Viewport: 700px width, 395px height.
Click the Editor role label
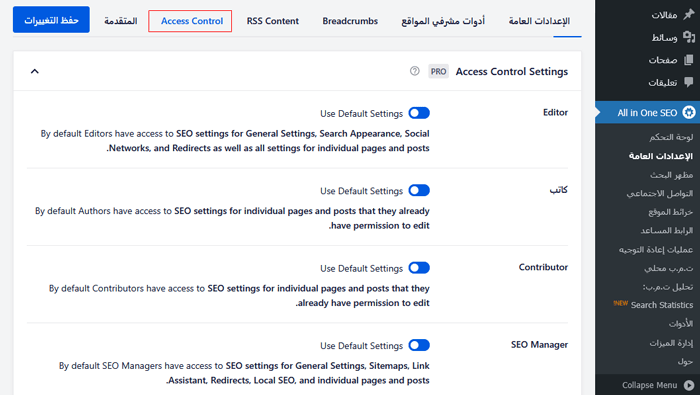point(555,112)
